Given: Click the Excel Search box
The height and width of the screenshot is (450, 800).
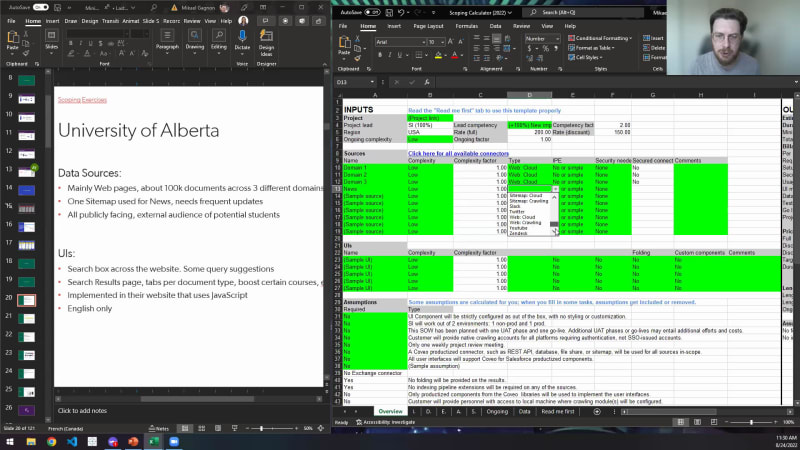Looking at the screenshot, I should [x=585, y=12].
